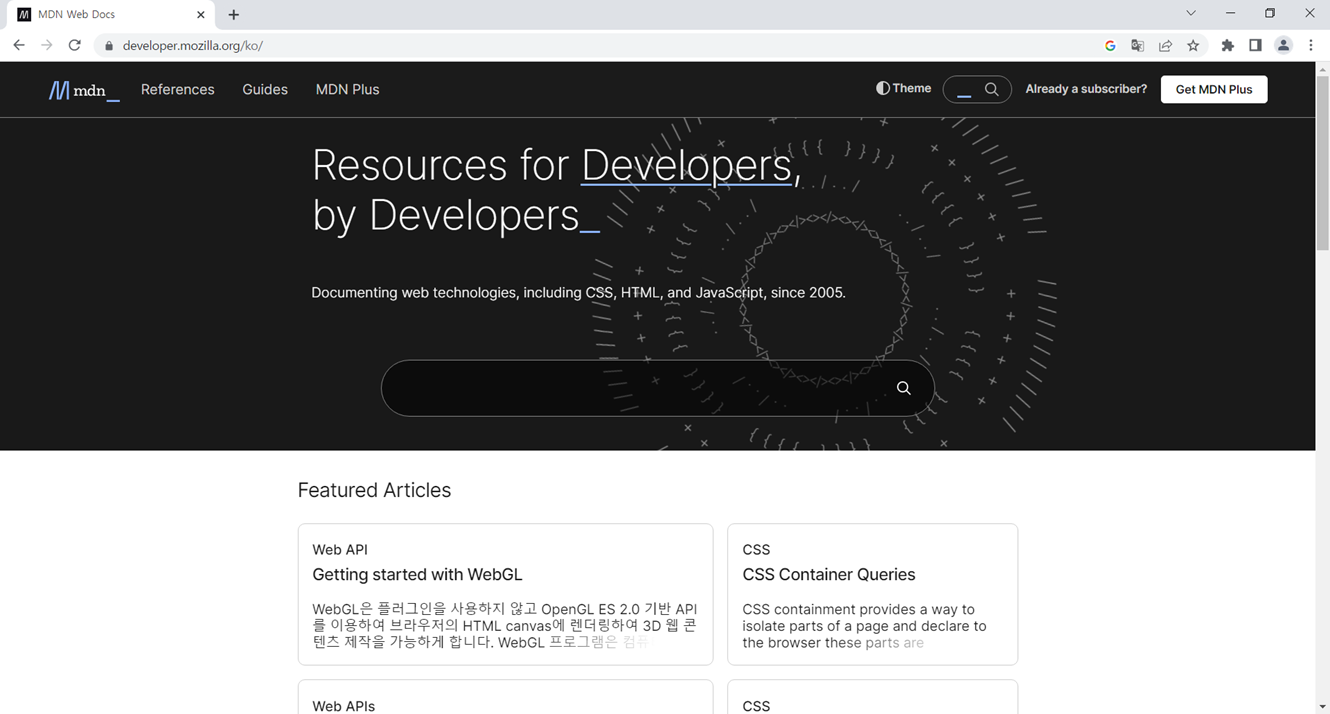Image resolution: width=1330 pixels, height=714 pixels.
Task: Go forward in browser history
Action: (x=46, y=45)
